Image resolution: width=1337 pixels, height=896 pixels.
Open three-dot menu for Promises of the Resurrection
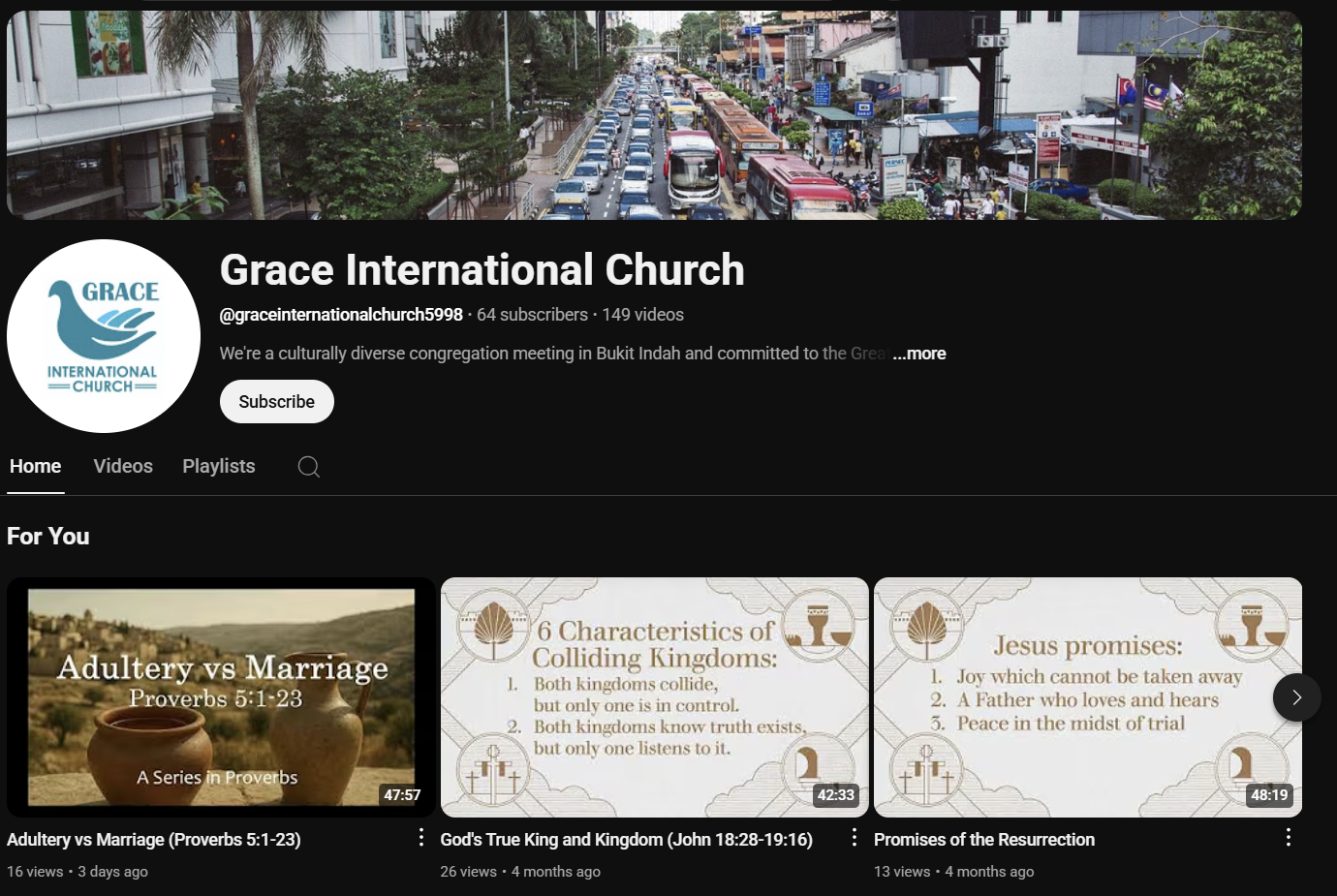(x=1288, y=838)
